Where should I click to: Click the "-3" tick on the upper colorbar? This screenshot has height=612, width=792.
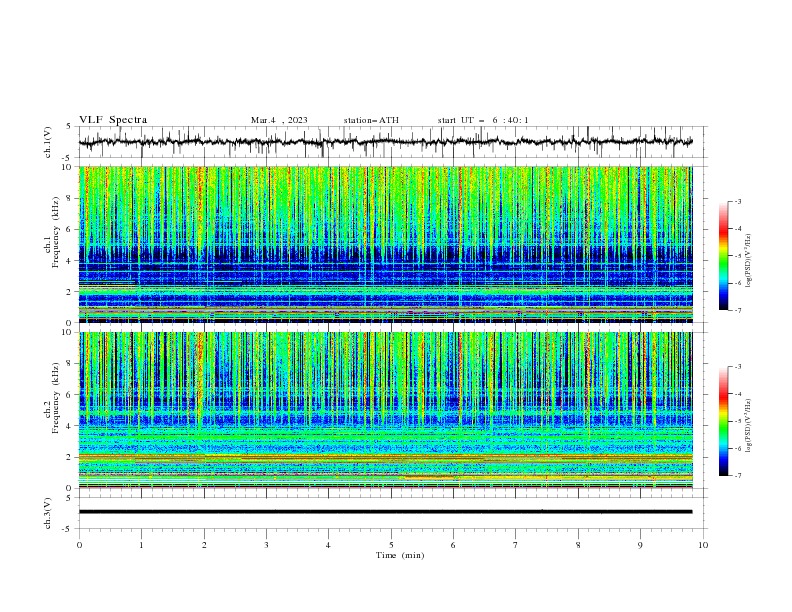point(737,201)
